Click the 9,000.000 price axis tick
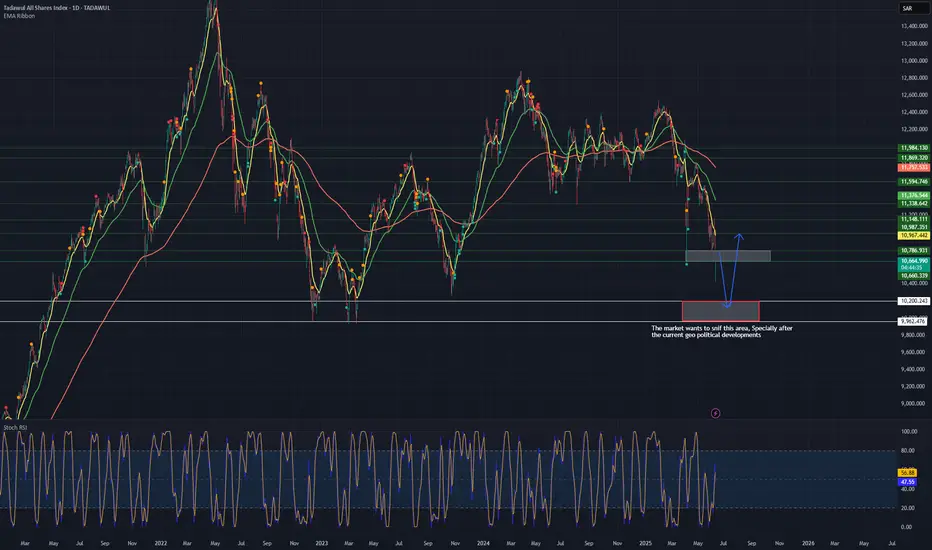The width and height of the screenshot is (932, 550). pyautogui.click(x=914, y=404)
